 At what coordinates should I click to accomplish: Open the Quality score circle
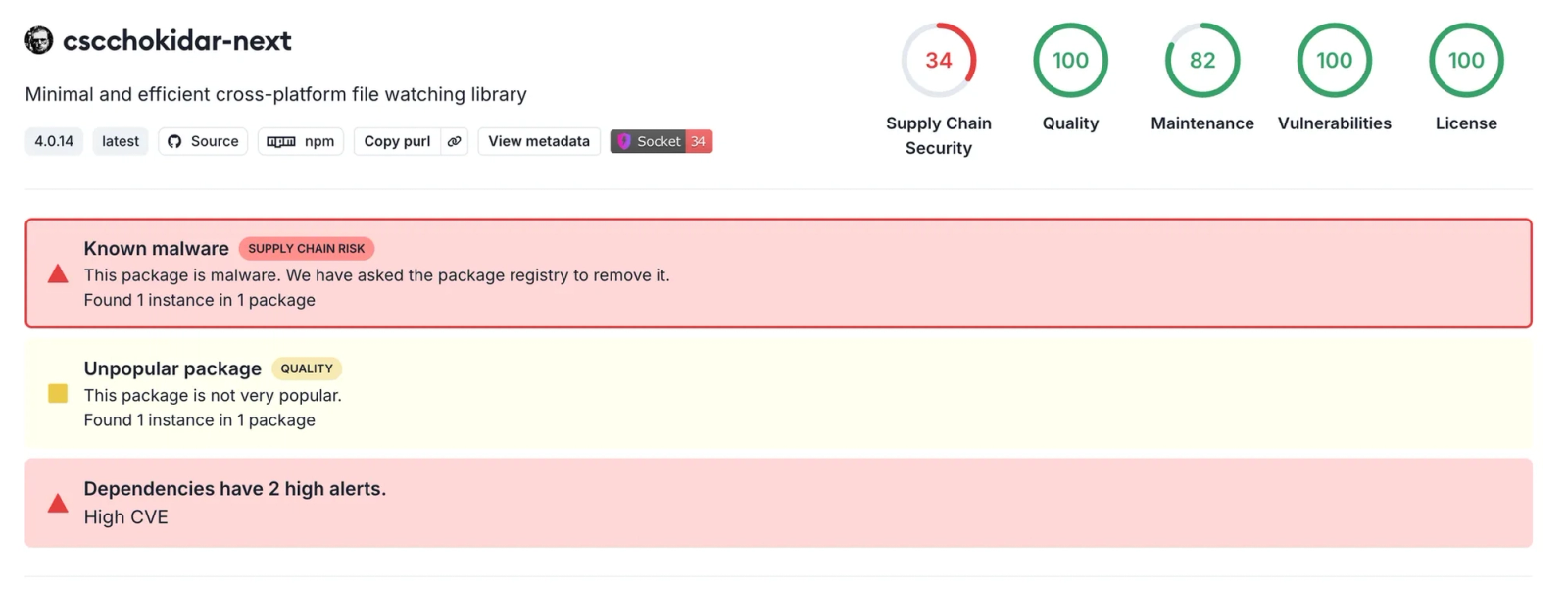point(1070,60)
